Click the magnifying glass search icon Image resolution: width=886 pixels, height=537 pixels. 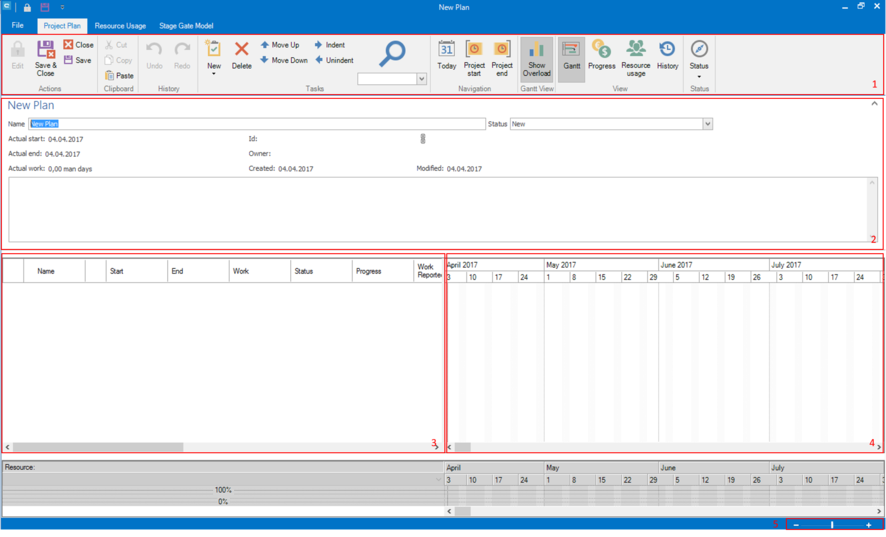(392, 53)
